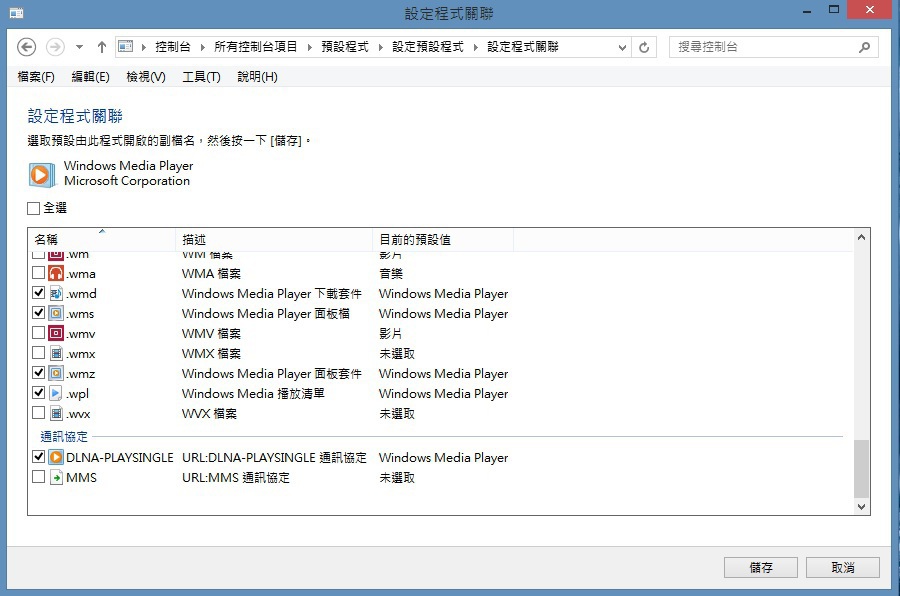The width and height of the screenshot is (900, 596).
Task: Open the 編輯(E) menu
Action: tap(91, 77)
